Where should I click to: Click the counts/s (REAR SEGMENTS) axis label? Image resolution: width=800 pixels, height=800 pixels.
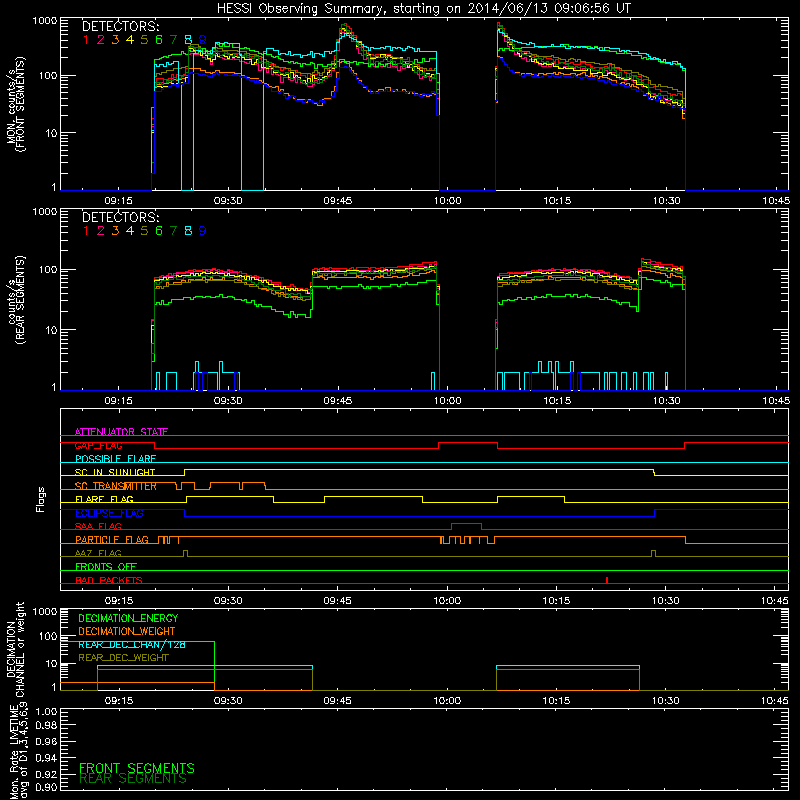coord(15,300)
